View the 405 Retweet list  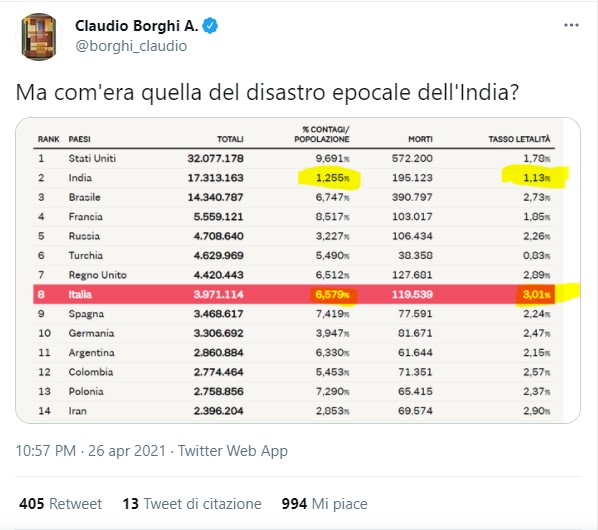61,504
